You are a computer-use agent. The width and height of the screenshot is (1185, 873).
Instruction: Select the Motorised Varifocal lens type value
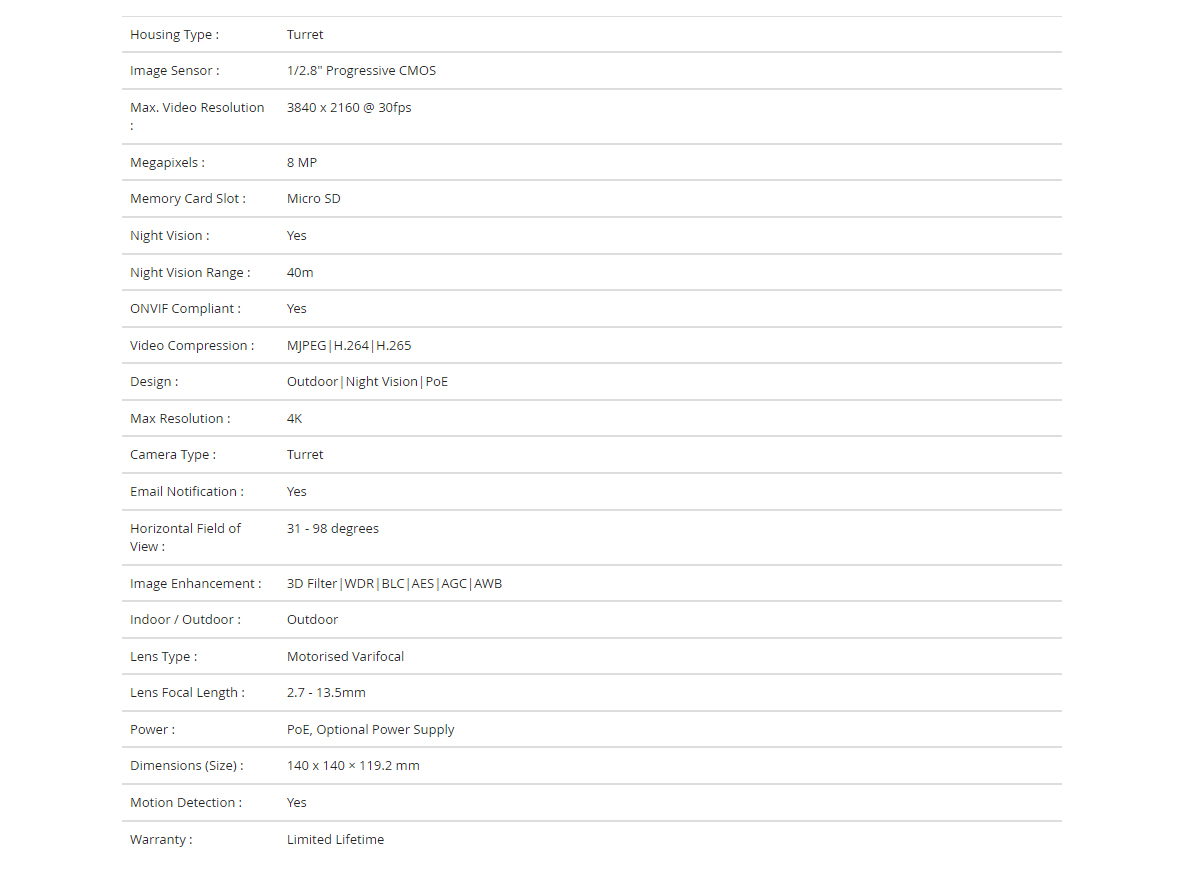[345, 656]
